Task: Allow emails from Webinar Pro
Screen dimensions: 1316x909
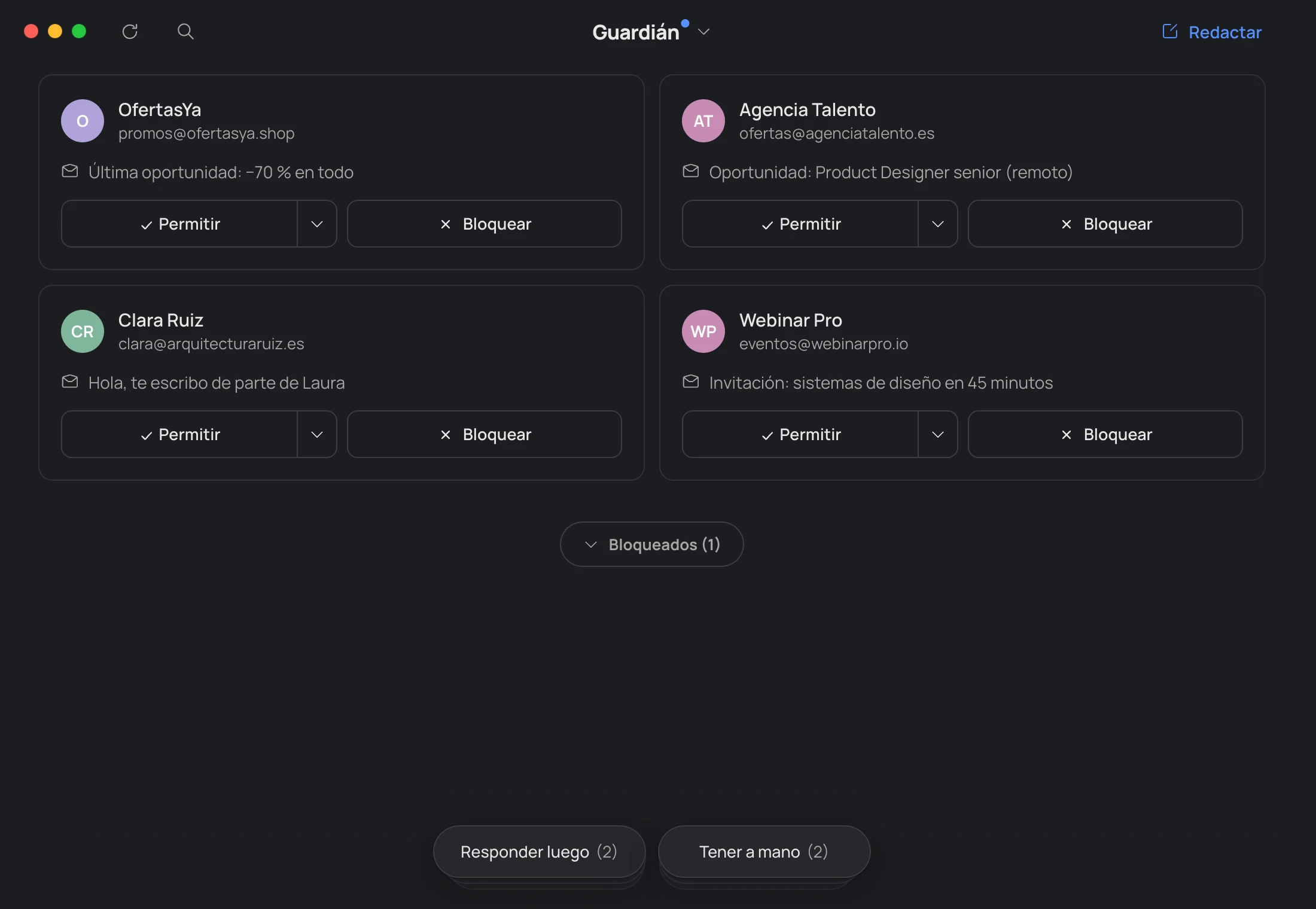Action: point(800,434)
